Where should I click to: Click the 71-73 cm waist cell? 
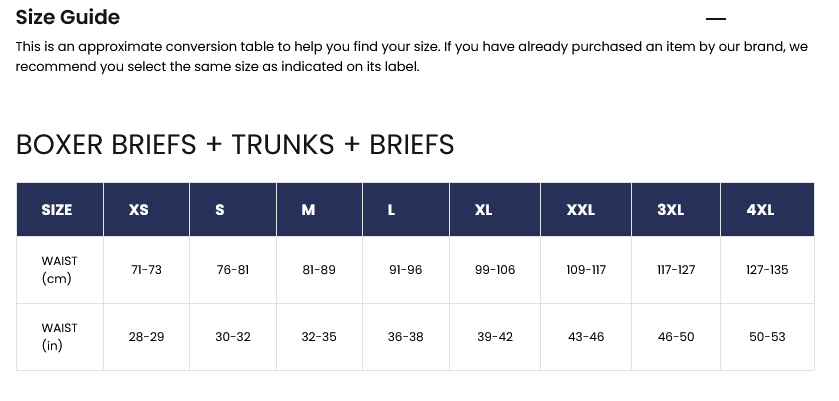point(146,270)
